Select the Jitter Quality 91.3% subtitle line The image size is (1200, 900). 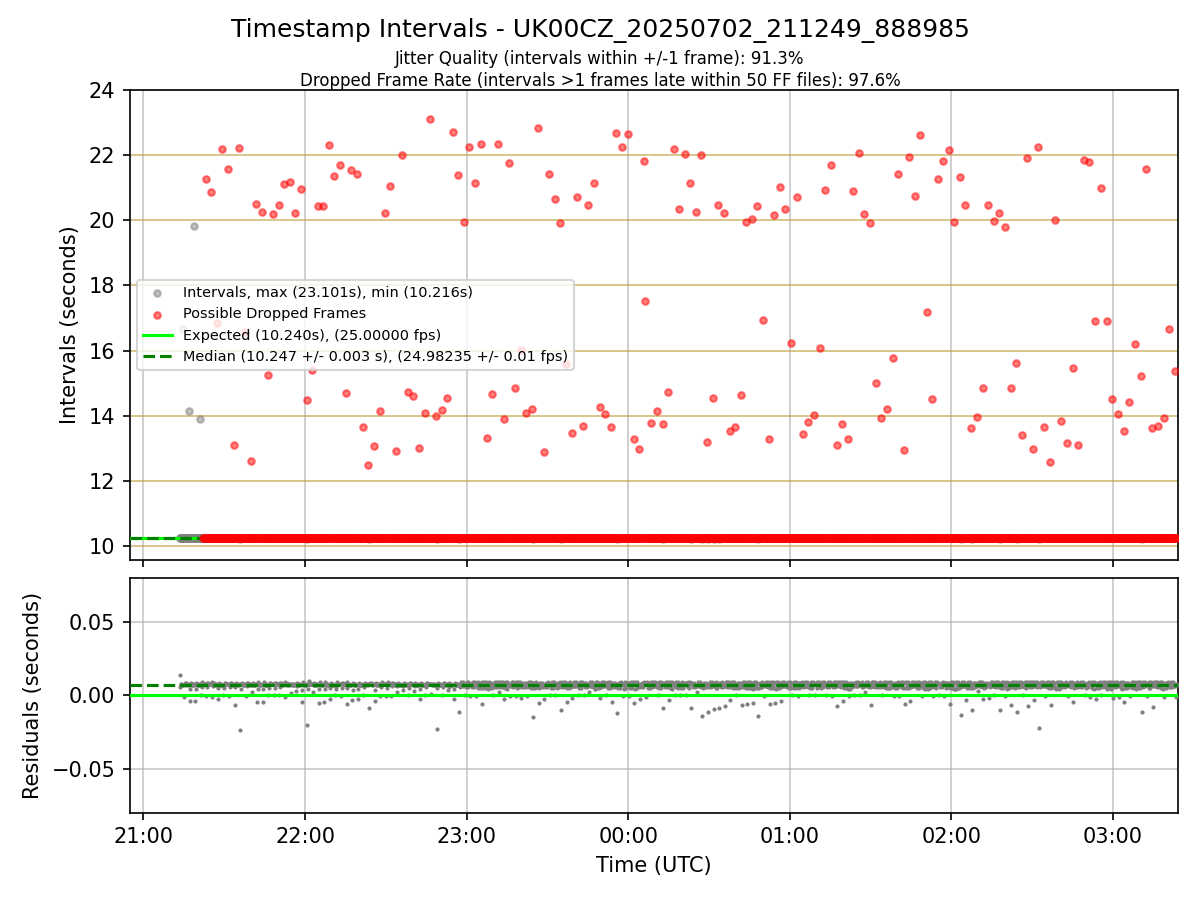click(600, 58)
